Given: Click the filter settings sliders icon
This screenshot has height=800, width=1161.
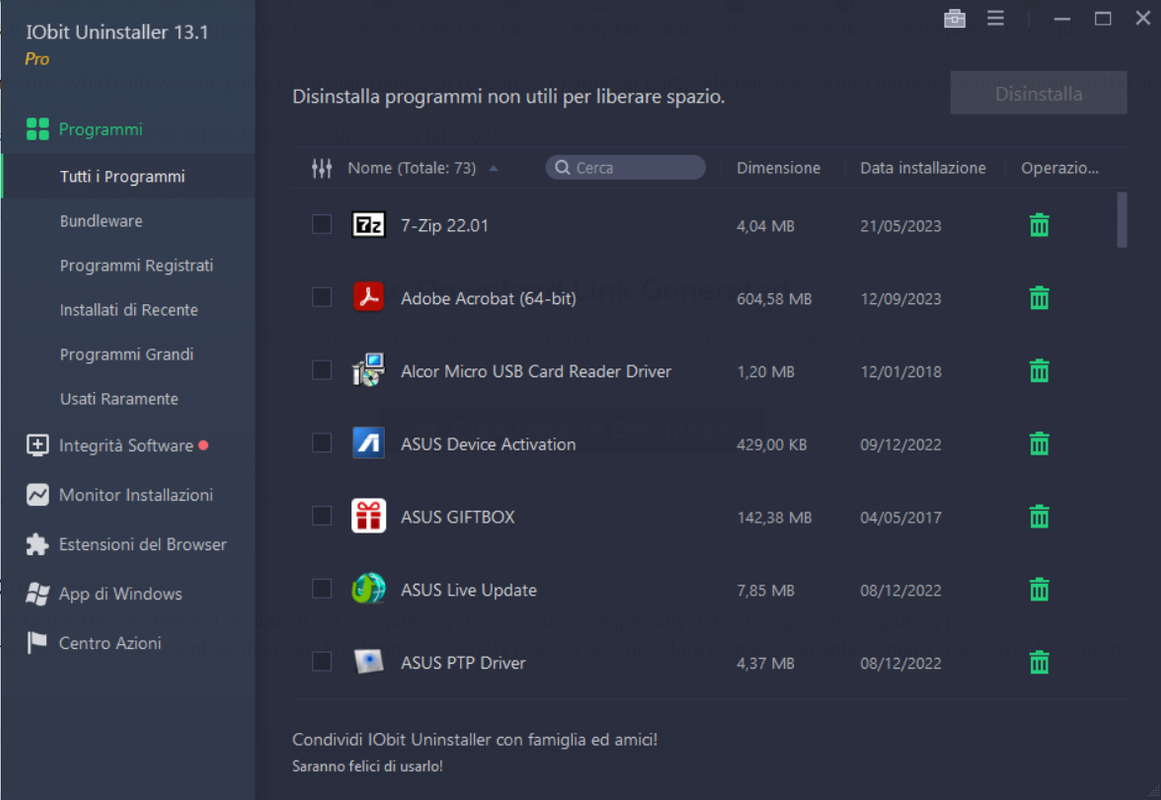Looking at the screenshot, I should coord(321,168).
